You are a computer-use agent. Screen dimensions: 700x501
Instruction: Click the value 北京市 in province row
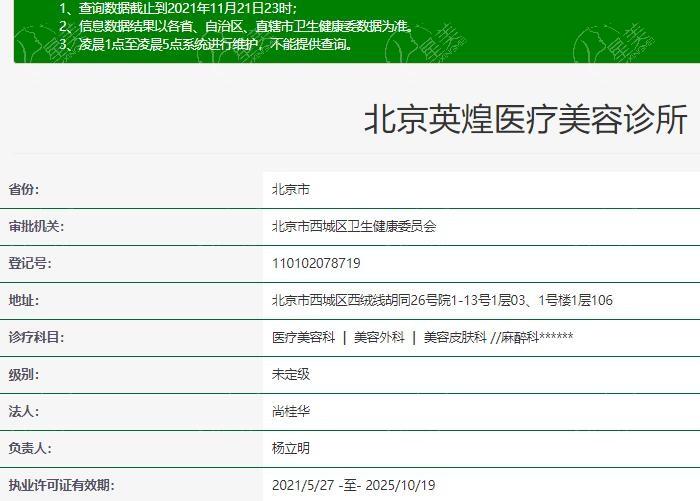[x=291, y=189]
